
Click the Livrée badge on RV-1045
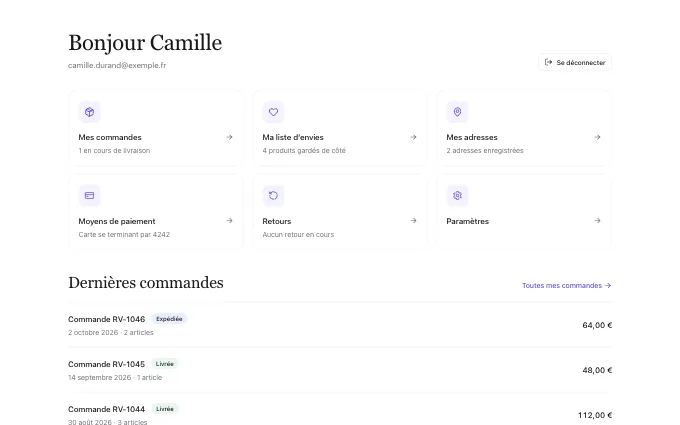[165, 364]
